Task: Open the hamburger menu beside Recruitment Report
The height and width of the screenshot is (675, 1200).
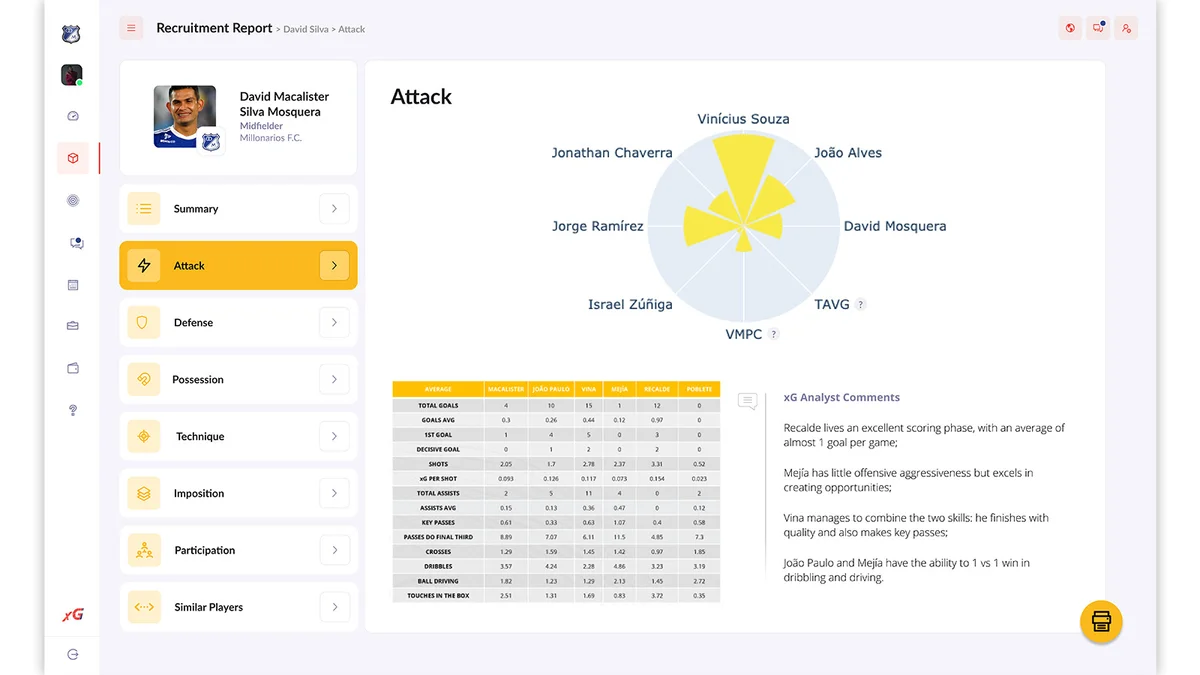Action: pyautogui.click(x=131, y=27)
